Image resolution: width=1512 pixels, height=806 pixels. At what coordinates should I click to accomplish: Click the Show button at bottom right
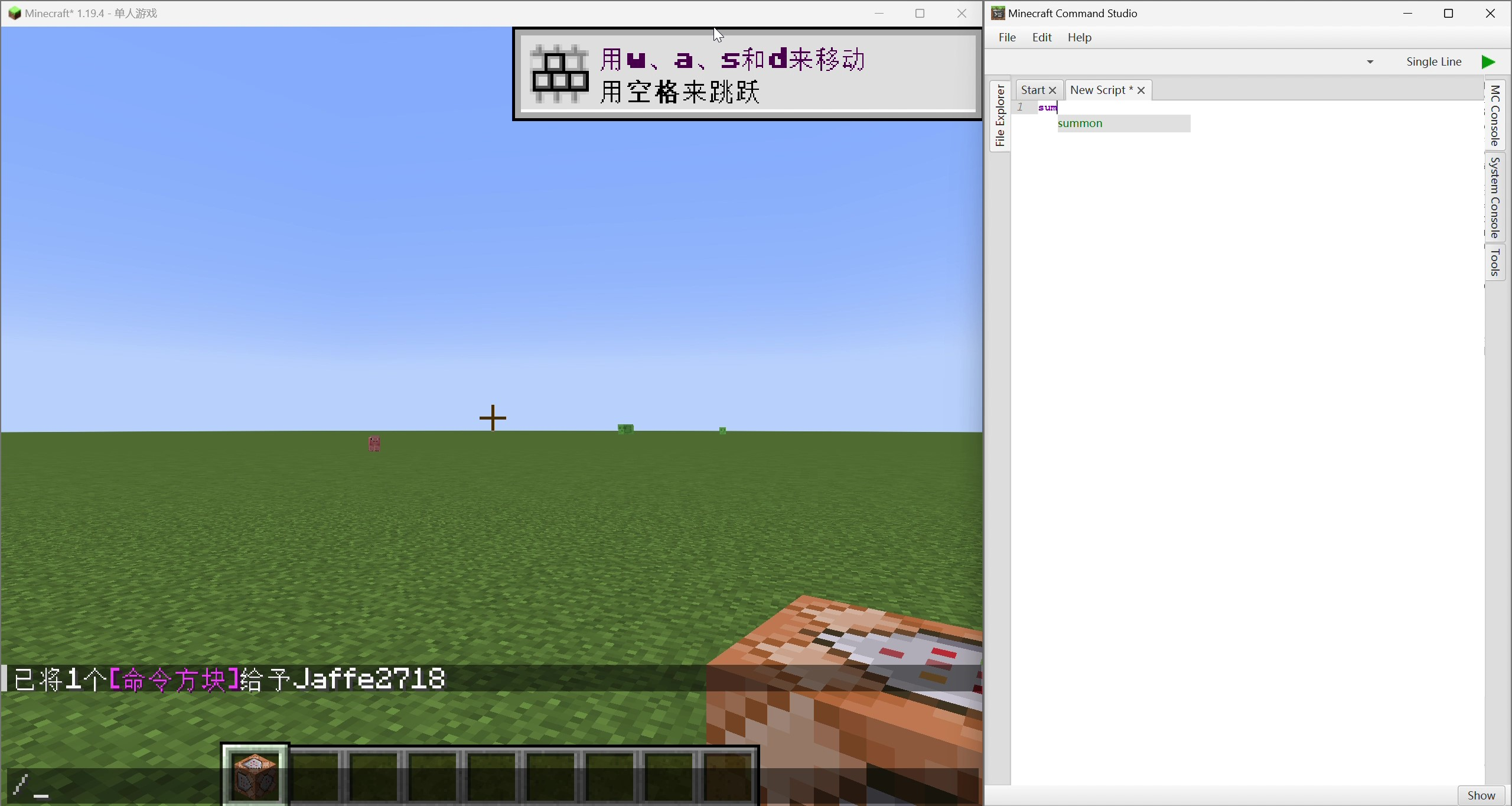pyautogui.click(x=1481, y=795)
